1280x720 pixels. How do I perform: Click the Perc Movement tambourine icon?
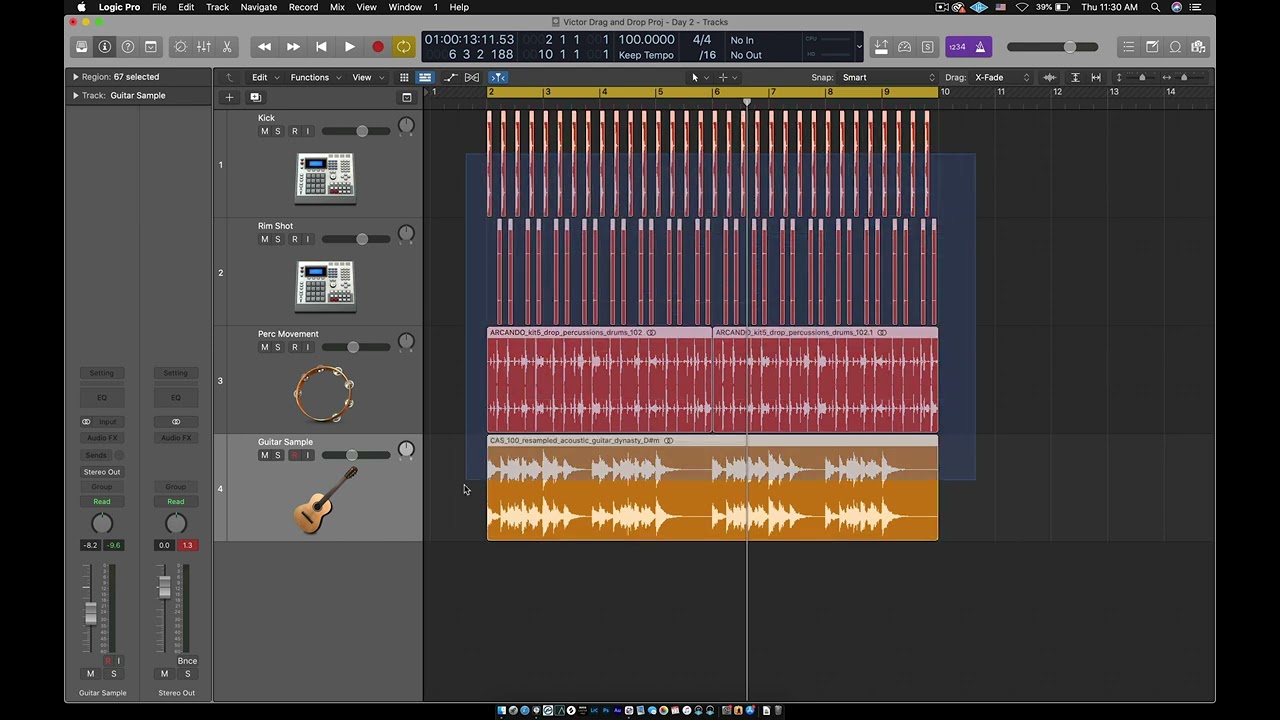pyautogui.click(x=324, y=394)
